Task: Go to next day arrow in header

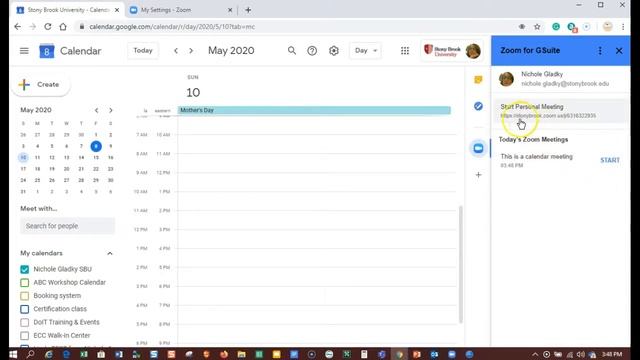Action: [191, 51]
